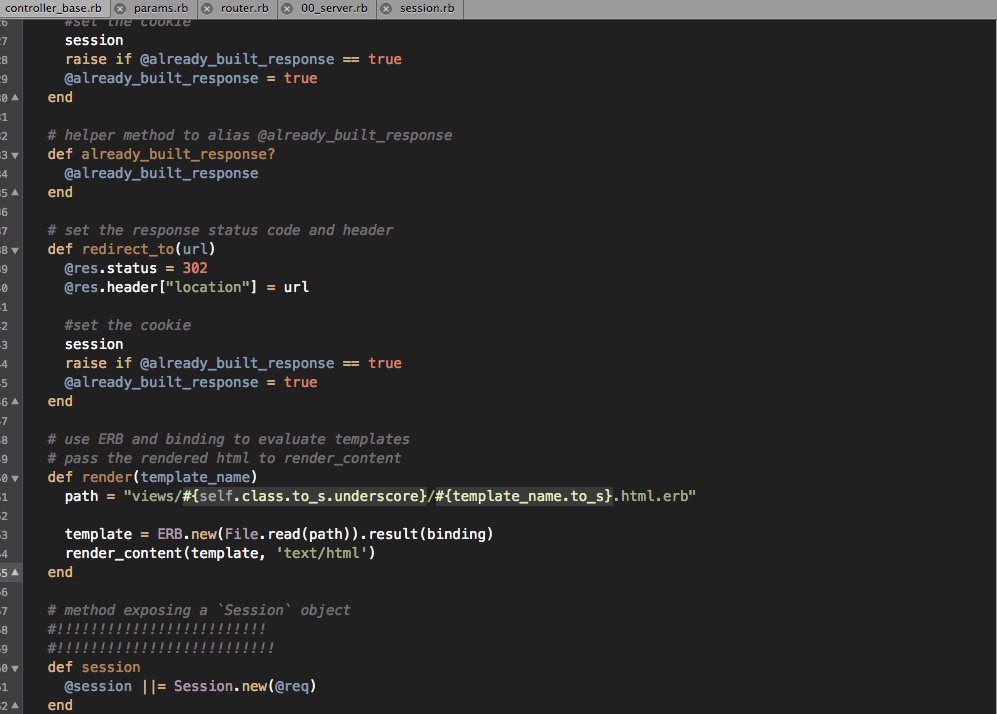Select the router.rb tab
This screenshot has height=714, width=997.
pos(244,9)
